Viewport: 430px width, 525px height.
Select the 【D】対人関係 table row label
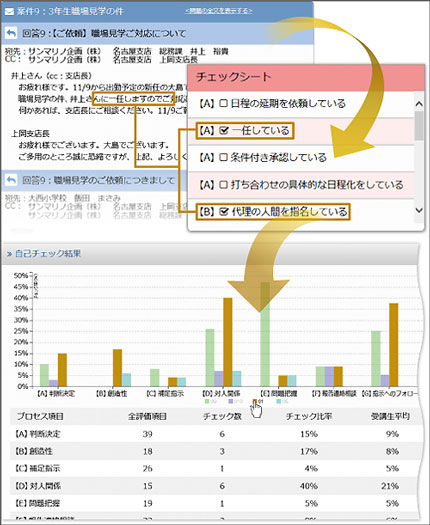[x=37, y=485]
